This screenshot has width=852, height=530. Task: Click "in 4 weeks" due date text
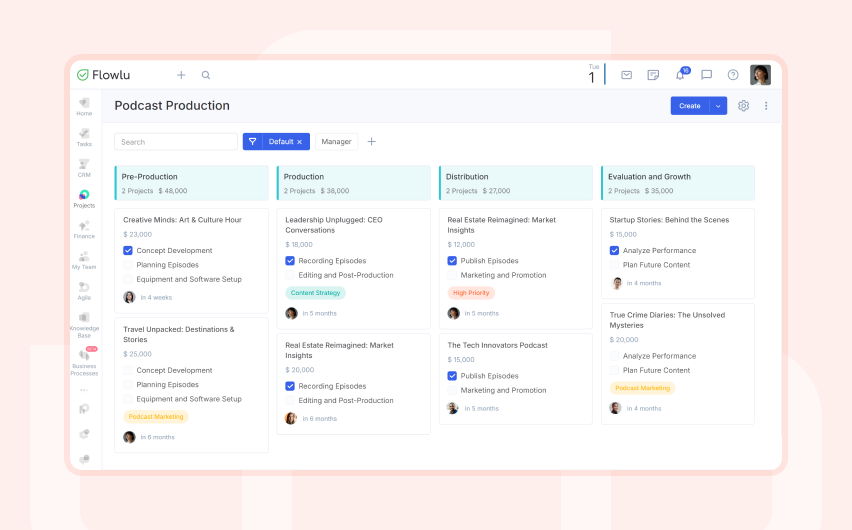(x=156, y=297)
